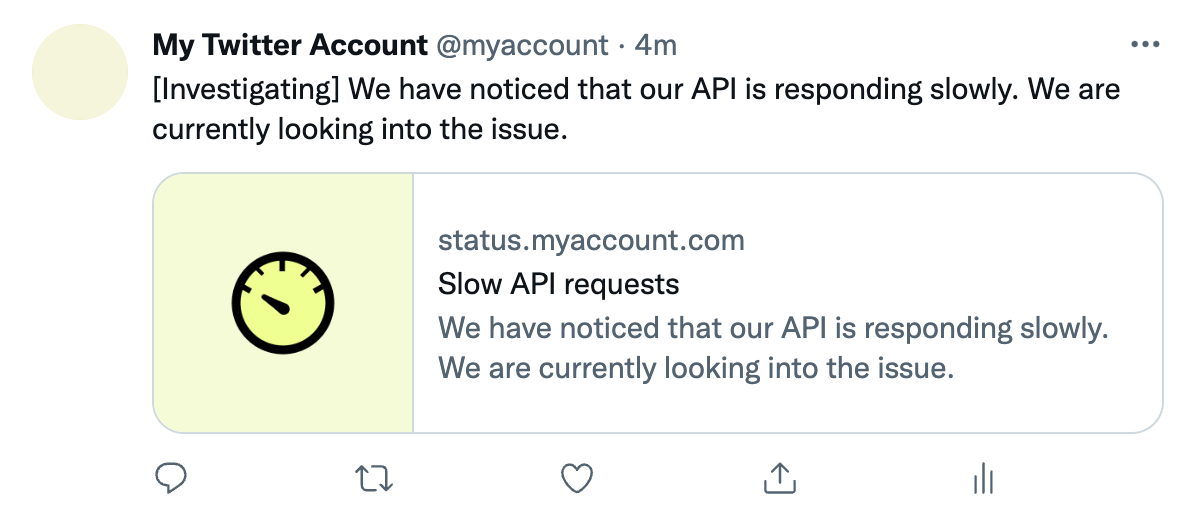Open the My Twitter Account display name
The image size is (1196, 522).
coord(289,45)
